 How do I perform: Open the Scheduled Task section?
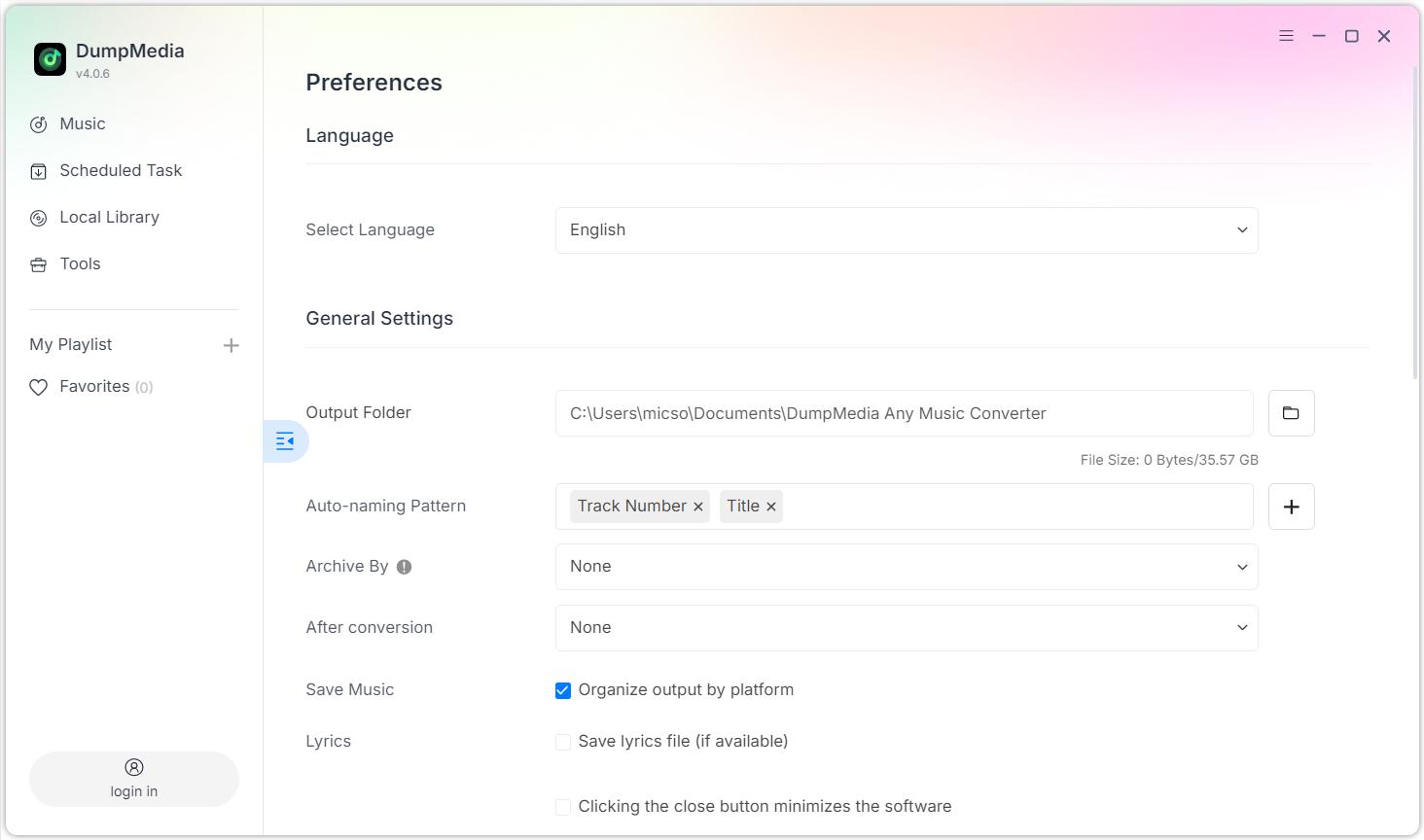[120, 170]
